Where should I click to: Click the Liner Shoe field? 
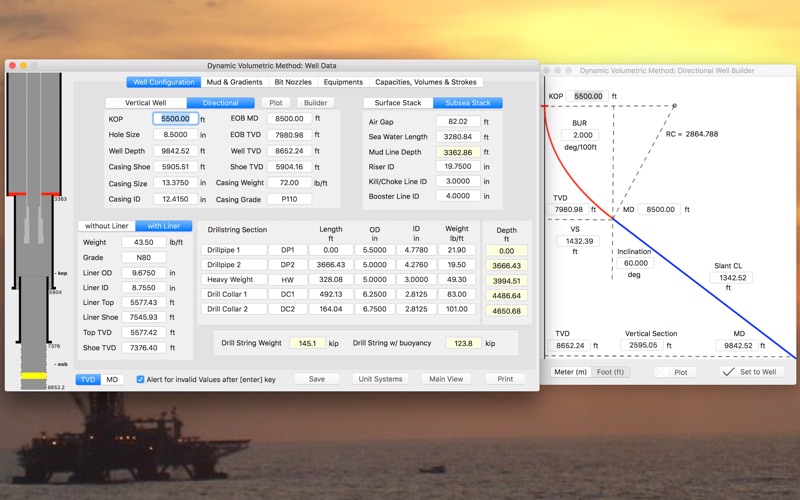(x=144, y=317)
